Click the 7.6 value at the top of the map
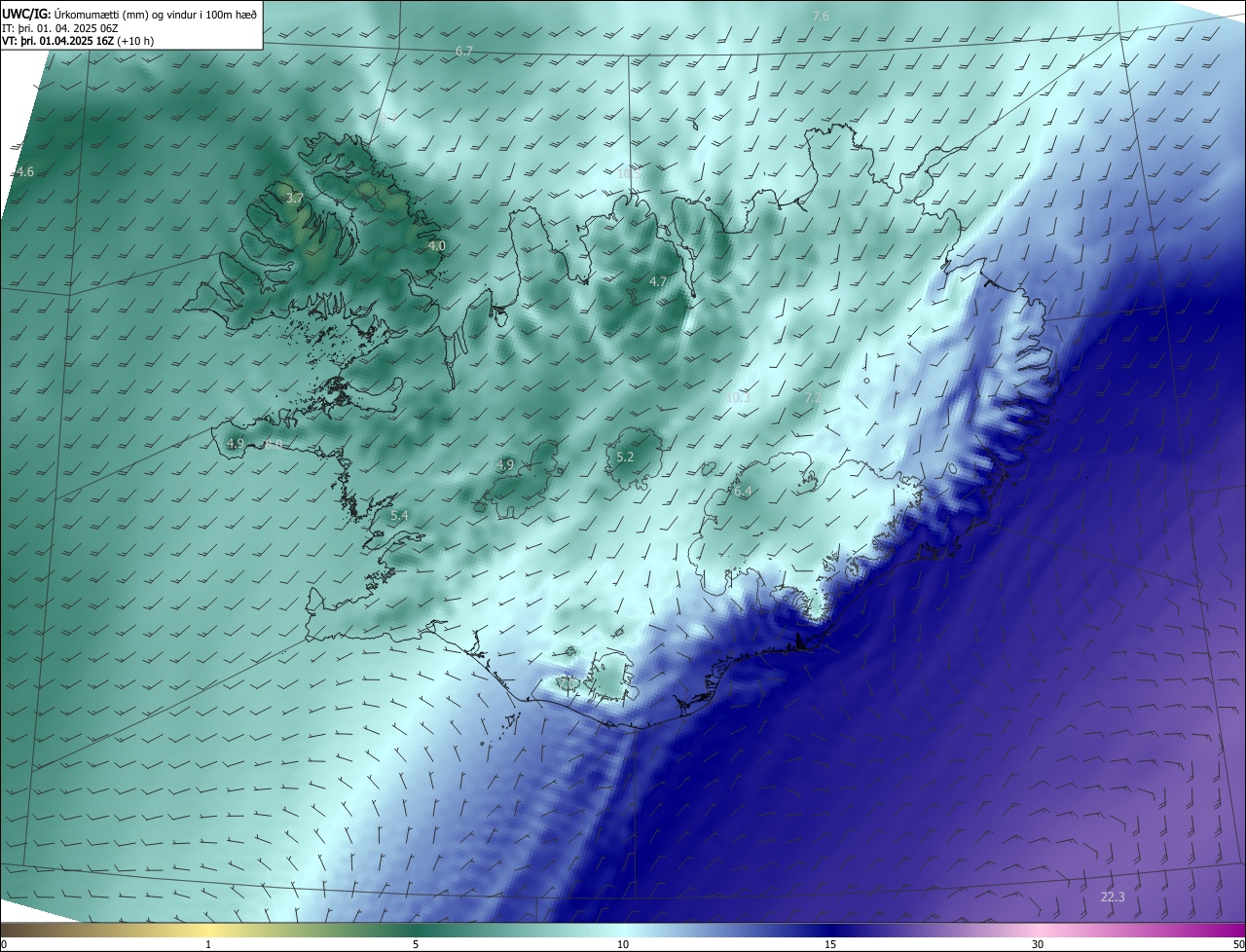The height and width of the screenshot is (952, 1246). [821, 16]
